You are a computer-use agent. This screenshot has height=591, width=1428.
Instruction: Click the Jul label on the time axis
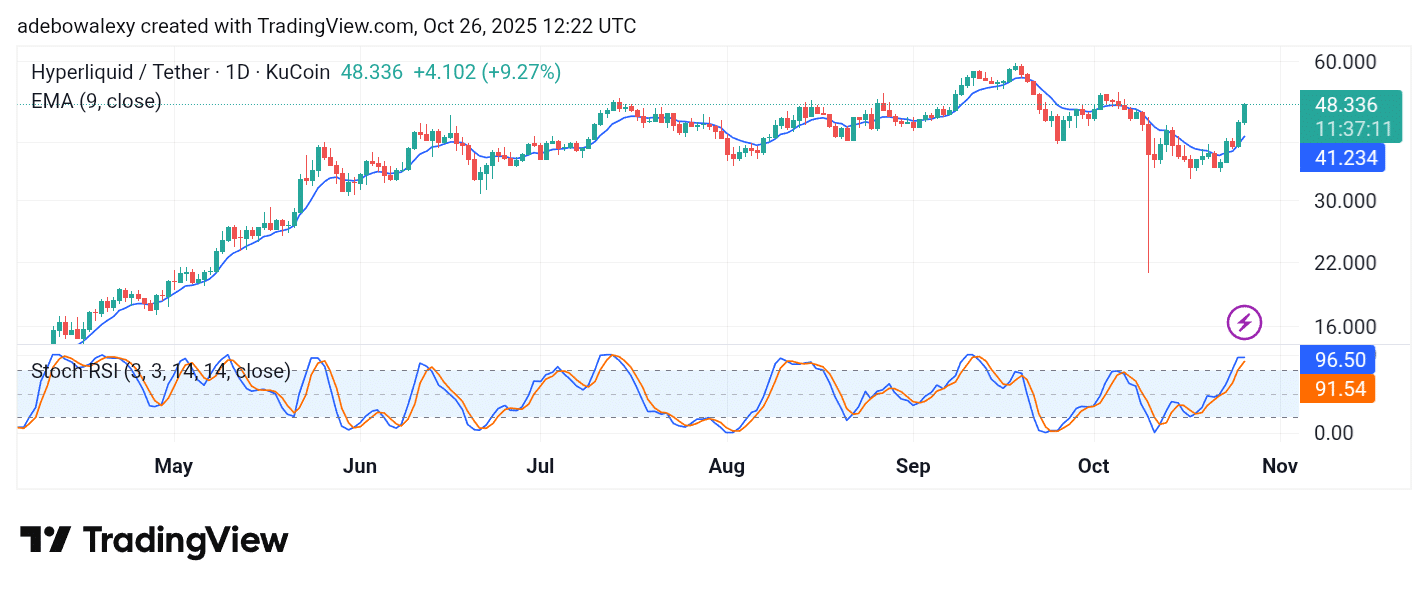tap(540, 466)
